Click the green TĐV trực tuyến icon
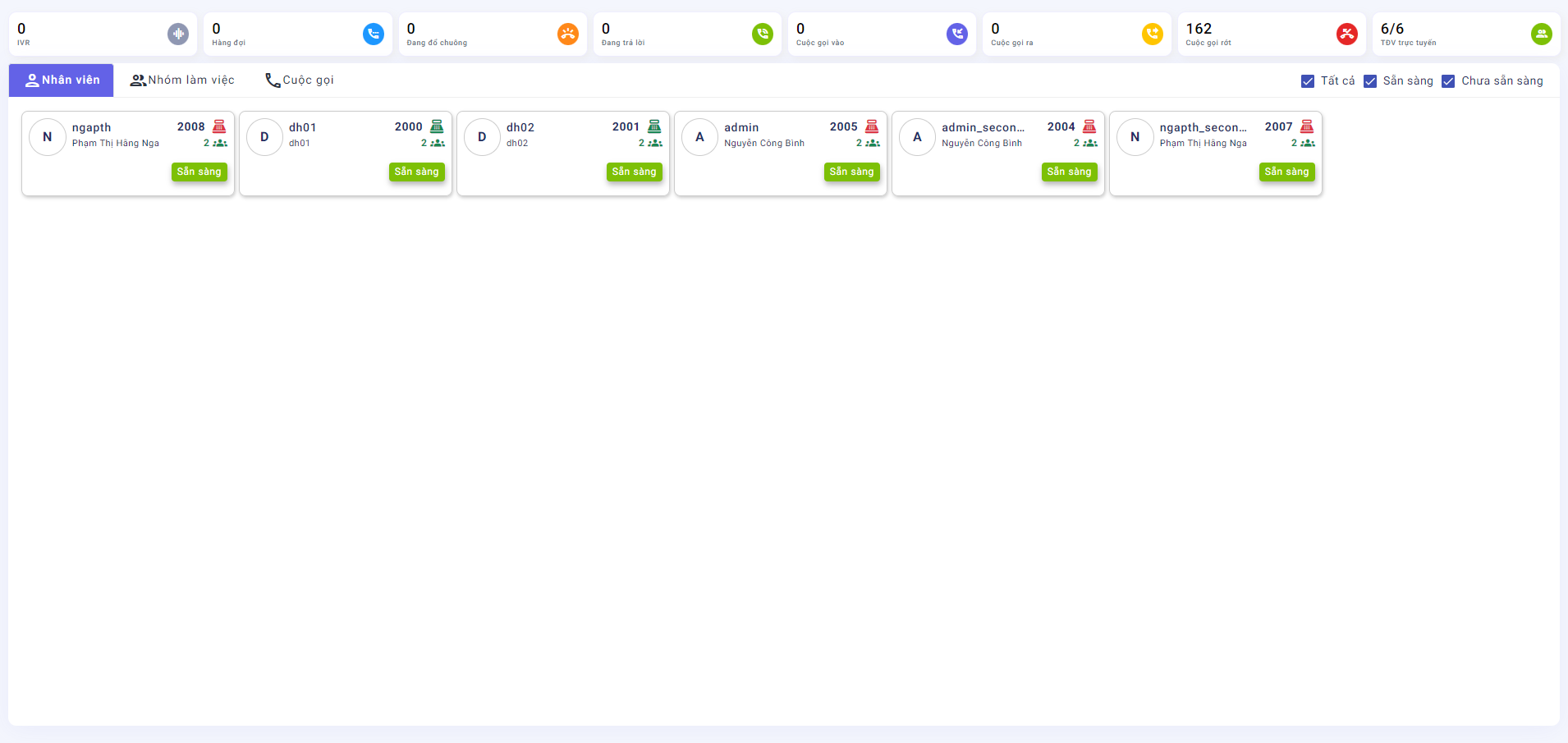This screenshot has width=1568, height=743. (x=1542, y=34)
